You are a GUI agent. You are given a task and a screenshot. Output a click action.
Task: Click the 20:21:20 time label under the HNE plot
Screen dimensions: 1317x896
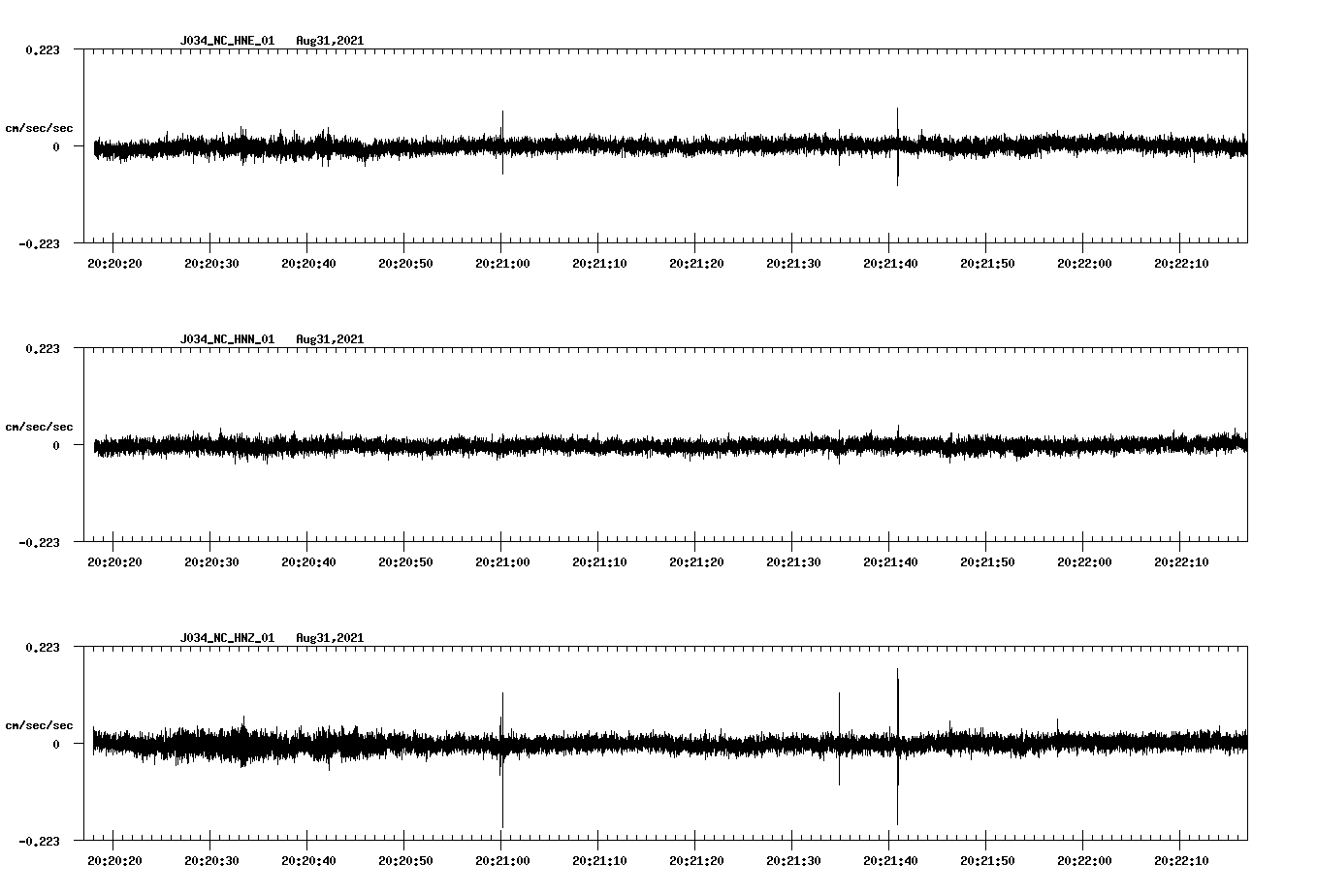(x=696, y=263)
